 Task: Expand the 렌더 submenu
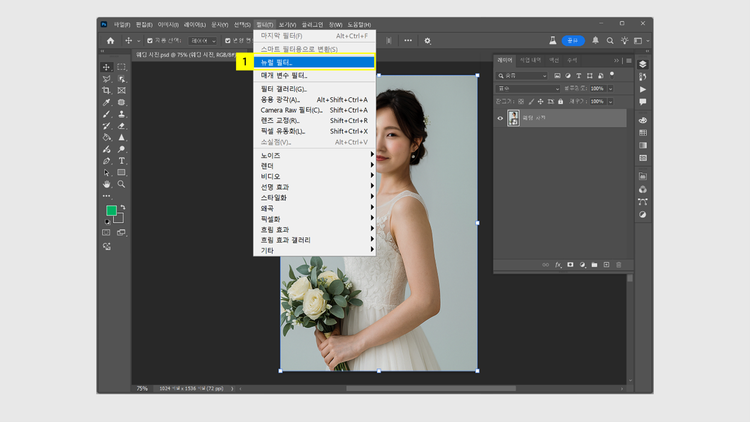[314, 166]
